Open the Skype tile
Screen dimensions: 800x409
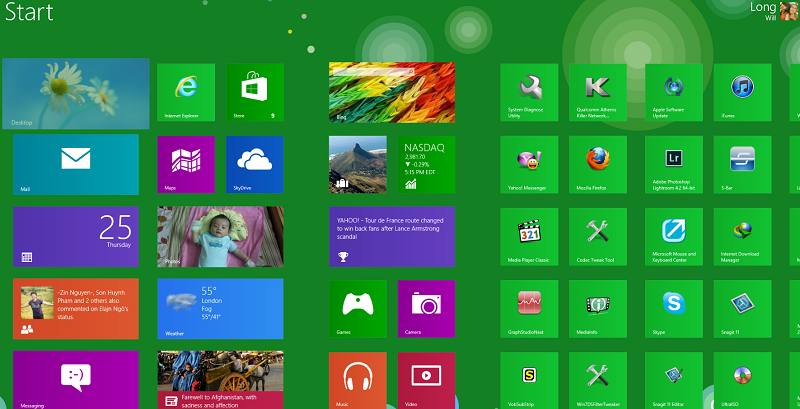(673, 309)
